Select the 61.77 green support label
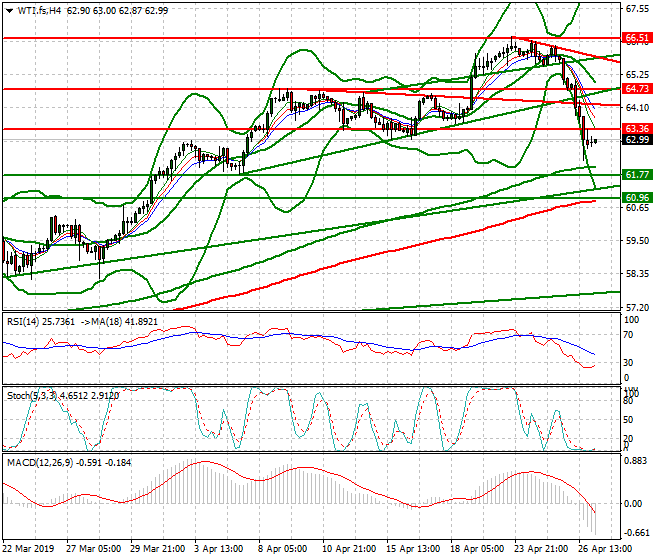This screenshot has height=560, width=660. [x=637, y=174]
